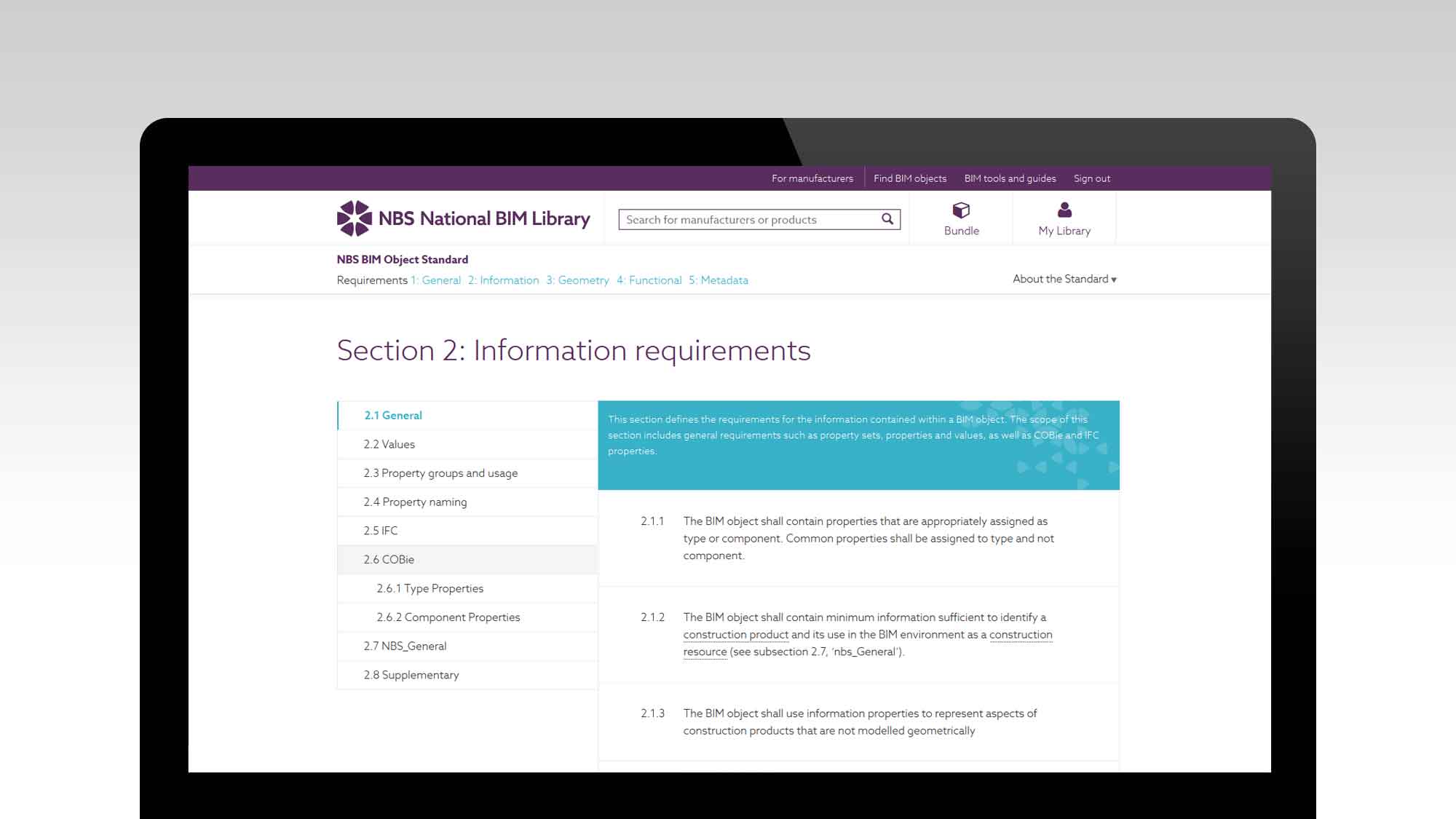Click the NBS National BIM Library logo

pos(464,217)
